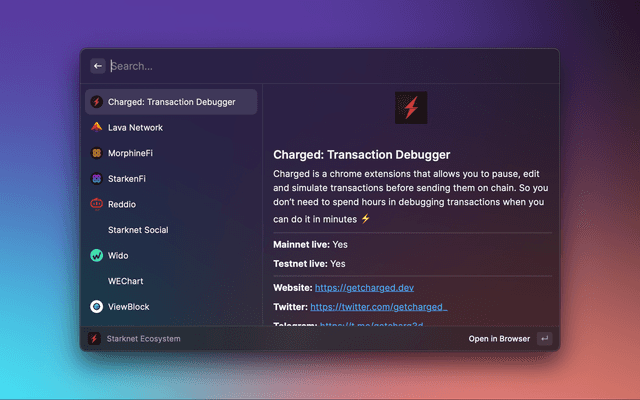Screen dimensions: 640x400
Task: Click the Lava Network flame icon
Action: 96,127
